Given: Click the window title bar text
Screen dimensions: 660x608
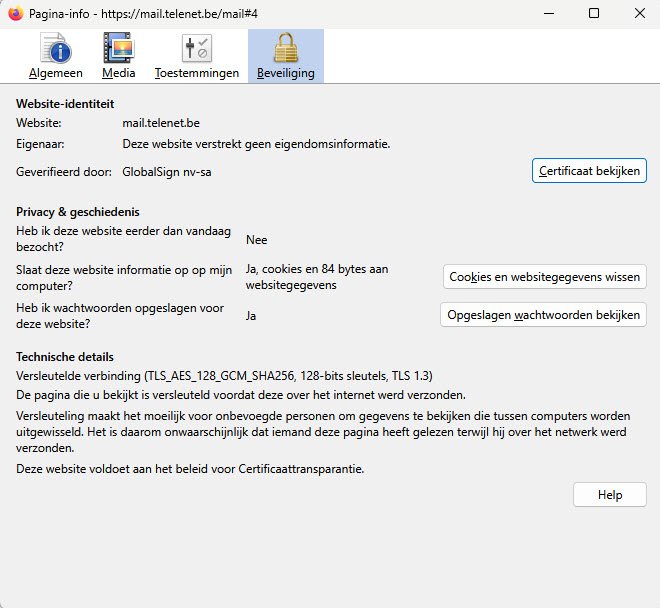Looking at the screenshot, I should (160, 14).
